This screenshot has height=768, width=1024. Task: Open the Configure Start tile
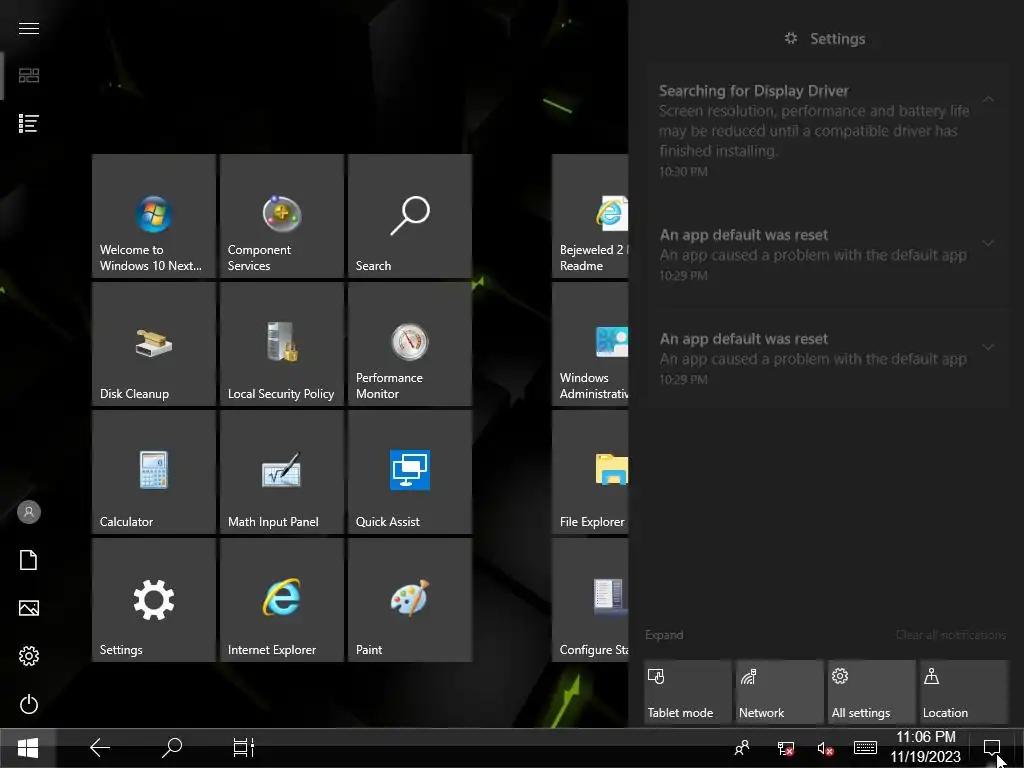point(590,600)
